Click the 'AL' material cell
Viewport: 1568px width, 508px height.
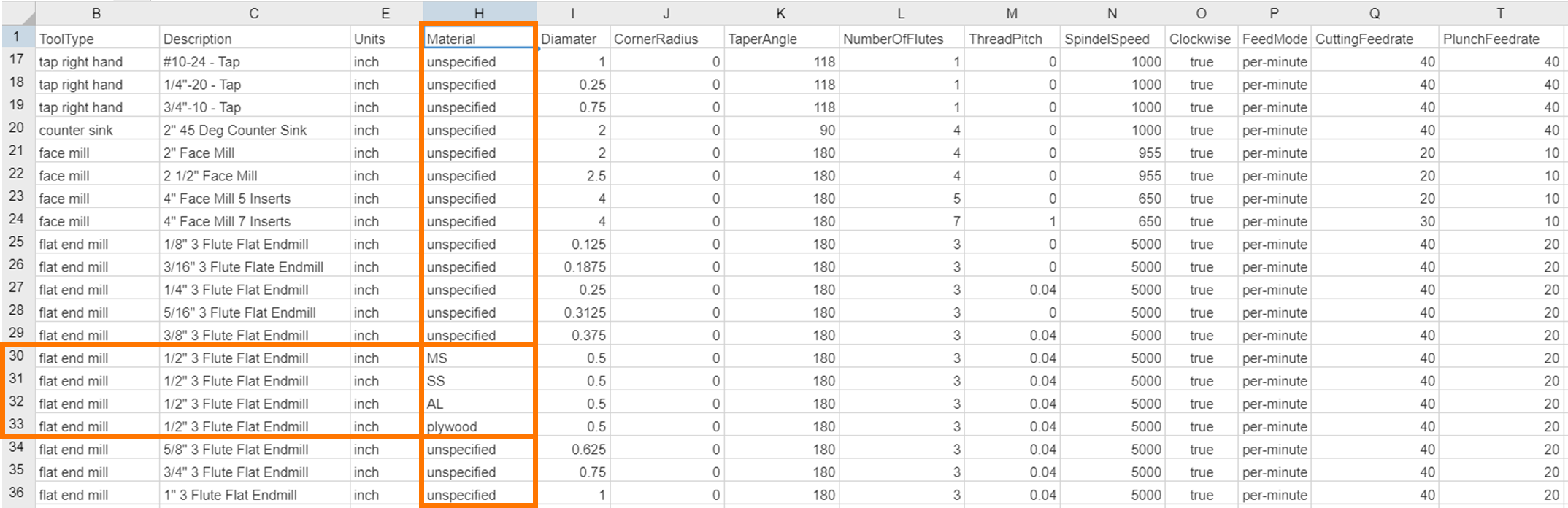click(x=479, y=404)
